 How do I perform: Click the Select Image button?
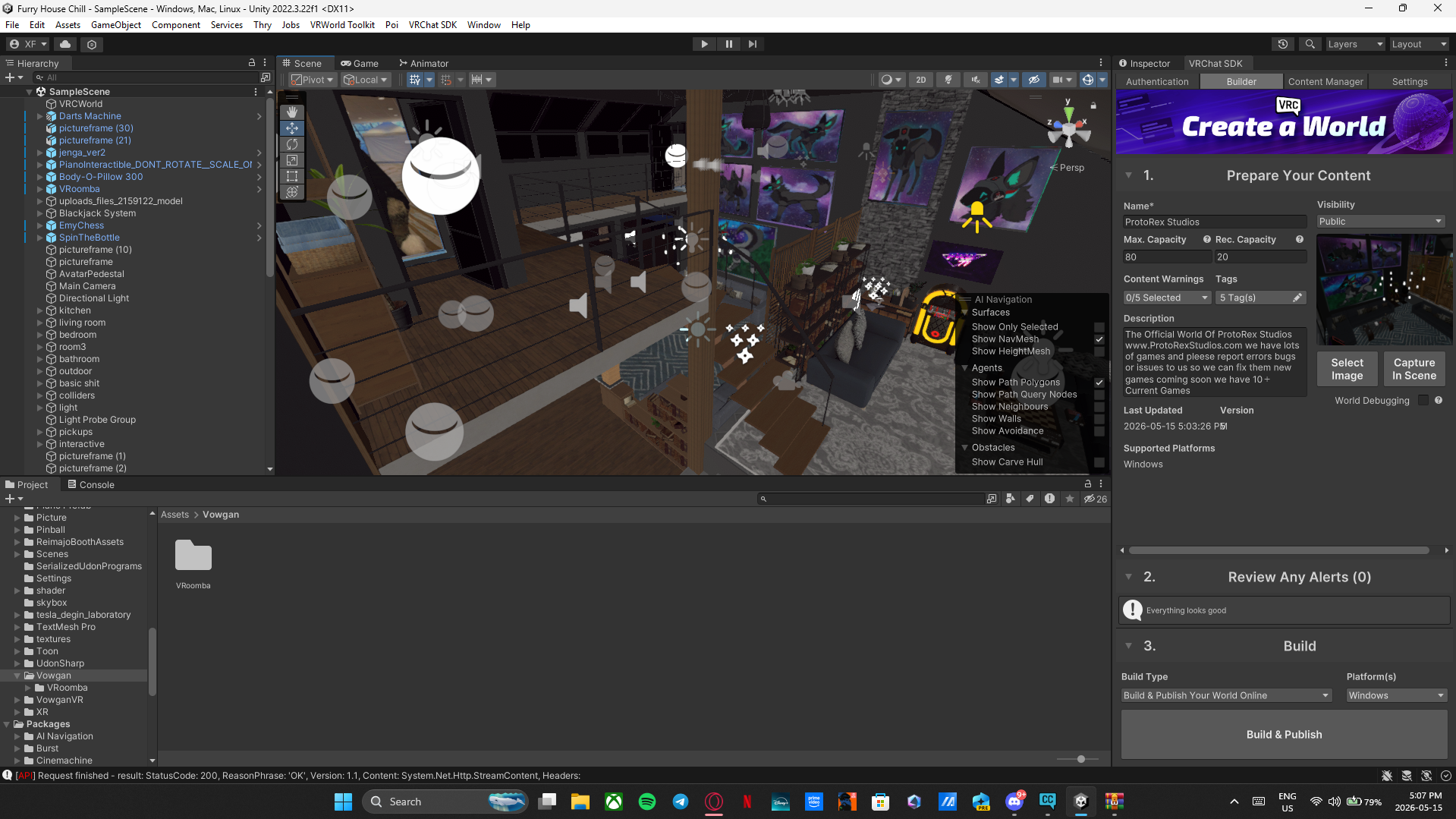[x=1347, y=369]
